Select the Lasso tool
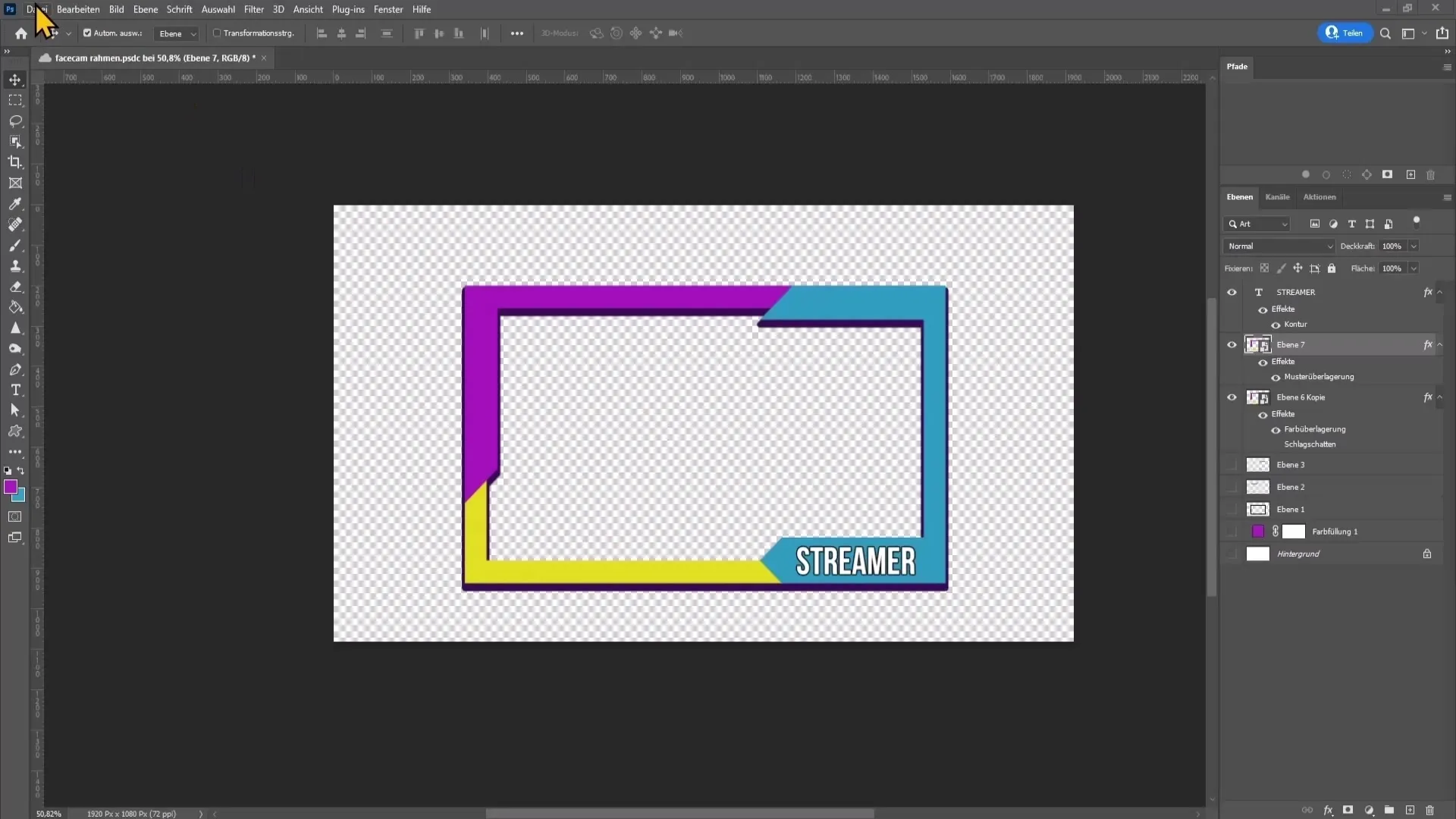This screenshot has height=819, width=1456. (15, 121)
